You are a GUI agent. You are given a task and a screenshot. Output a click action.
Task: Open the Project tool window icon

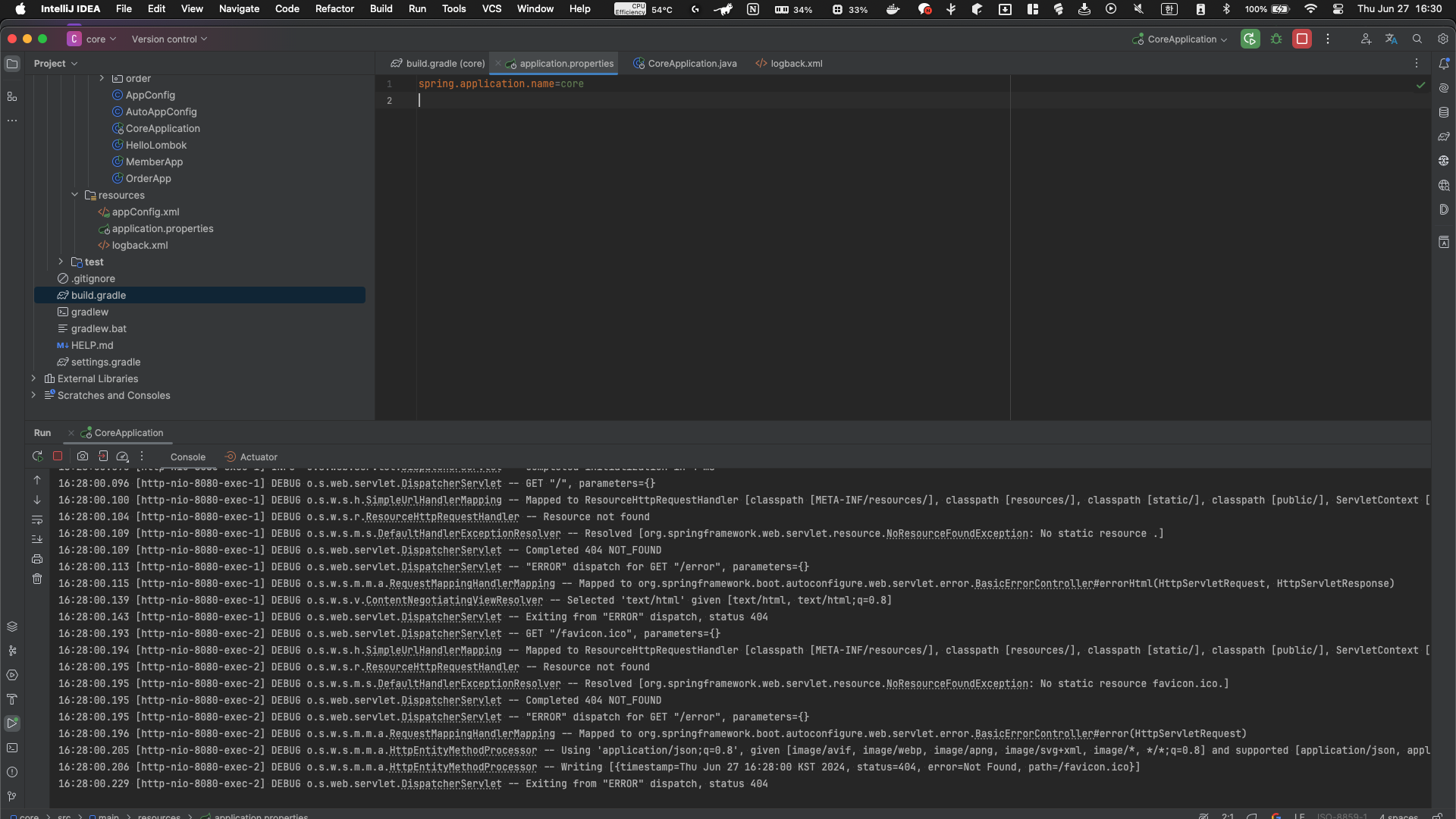coord(12,64)
